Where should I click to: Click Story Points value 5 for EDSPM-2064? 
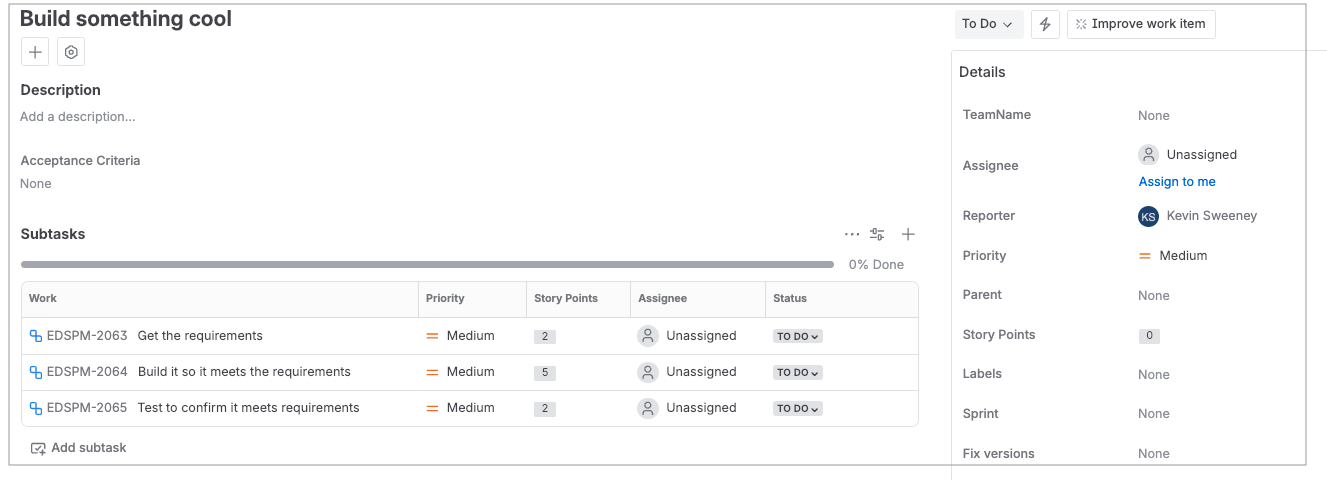[x=545, y=373]
